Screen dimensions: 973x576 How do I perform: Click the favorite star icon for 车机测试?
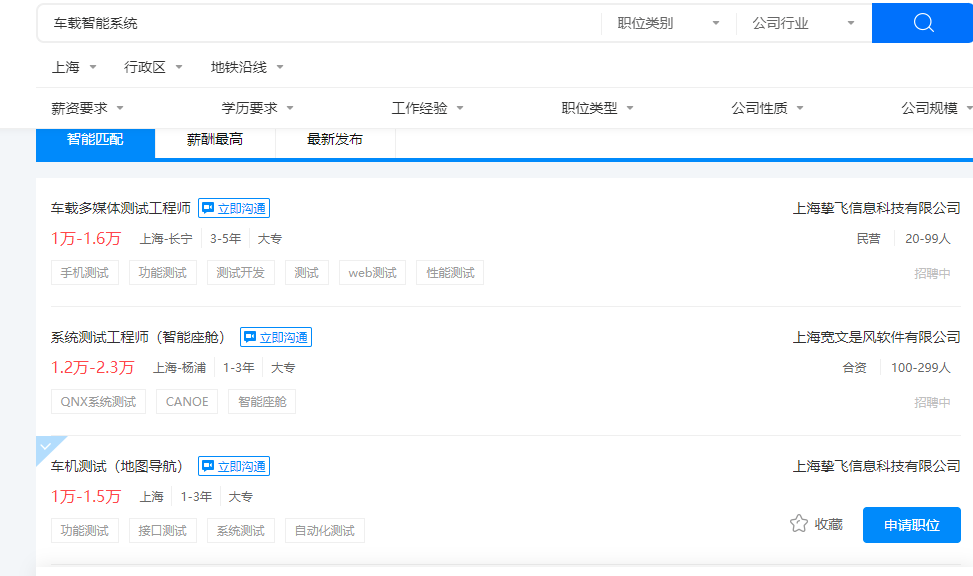click(x=799, y=524)
